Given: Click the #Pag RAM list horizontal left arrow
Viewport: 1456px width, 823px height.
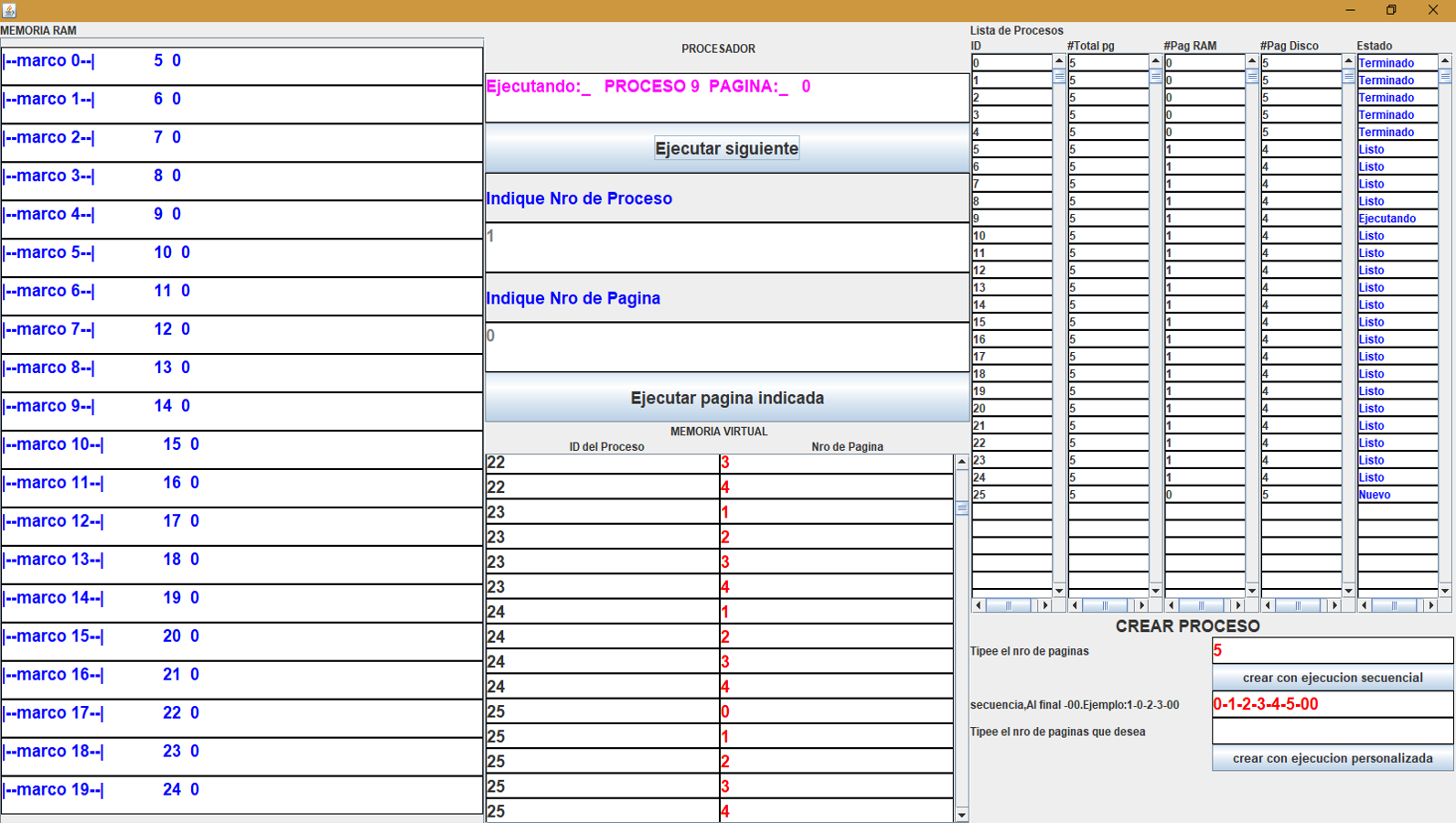Looking at the screenshot, I should tap(1172, 605).
